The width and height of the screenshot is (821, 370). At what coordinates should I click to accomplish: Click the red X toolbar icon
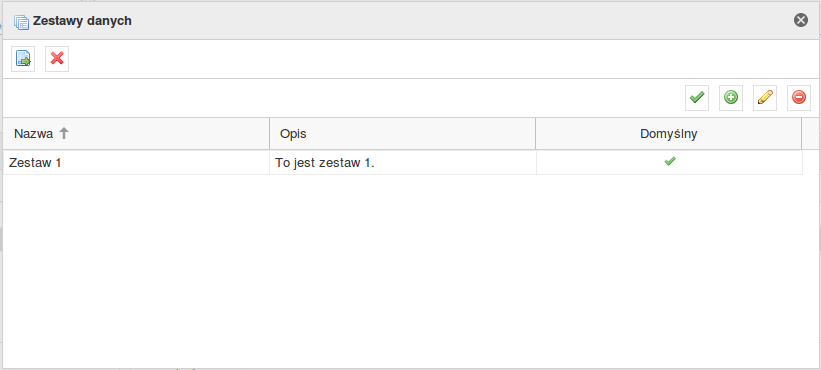click(x=57, y=59)
